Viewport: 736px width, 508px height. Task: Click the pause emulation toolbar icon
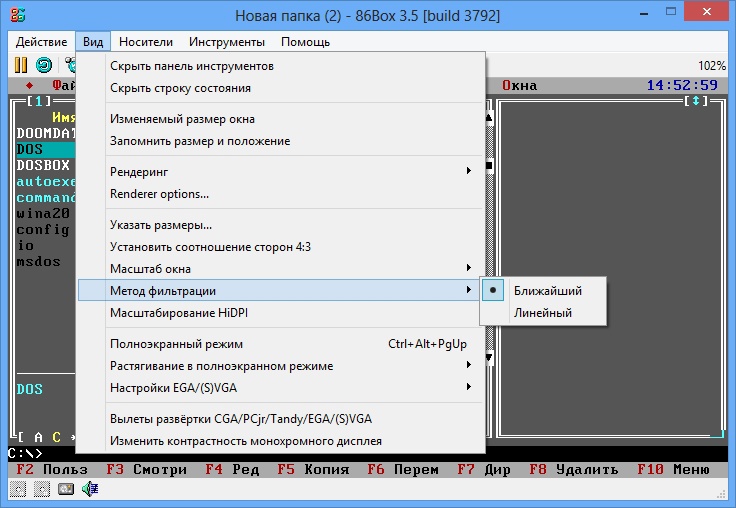21,65
